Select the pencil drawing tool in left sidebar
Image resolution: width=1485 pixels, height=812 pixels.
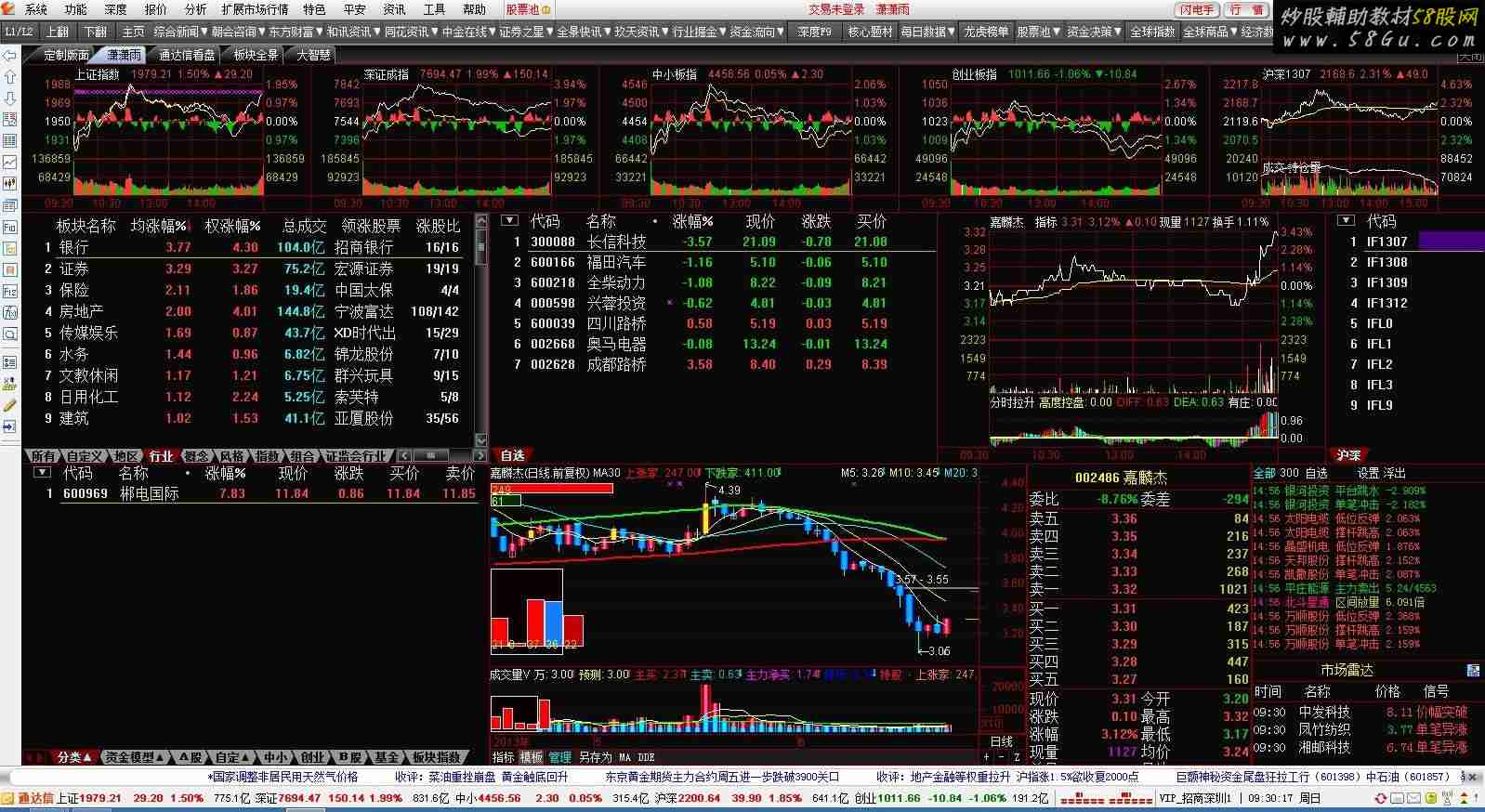[x=10, y=405]
